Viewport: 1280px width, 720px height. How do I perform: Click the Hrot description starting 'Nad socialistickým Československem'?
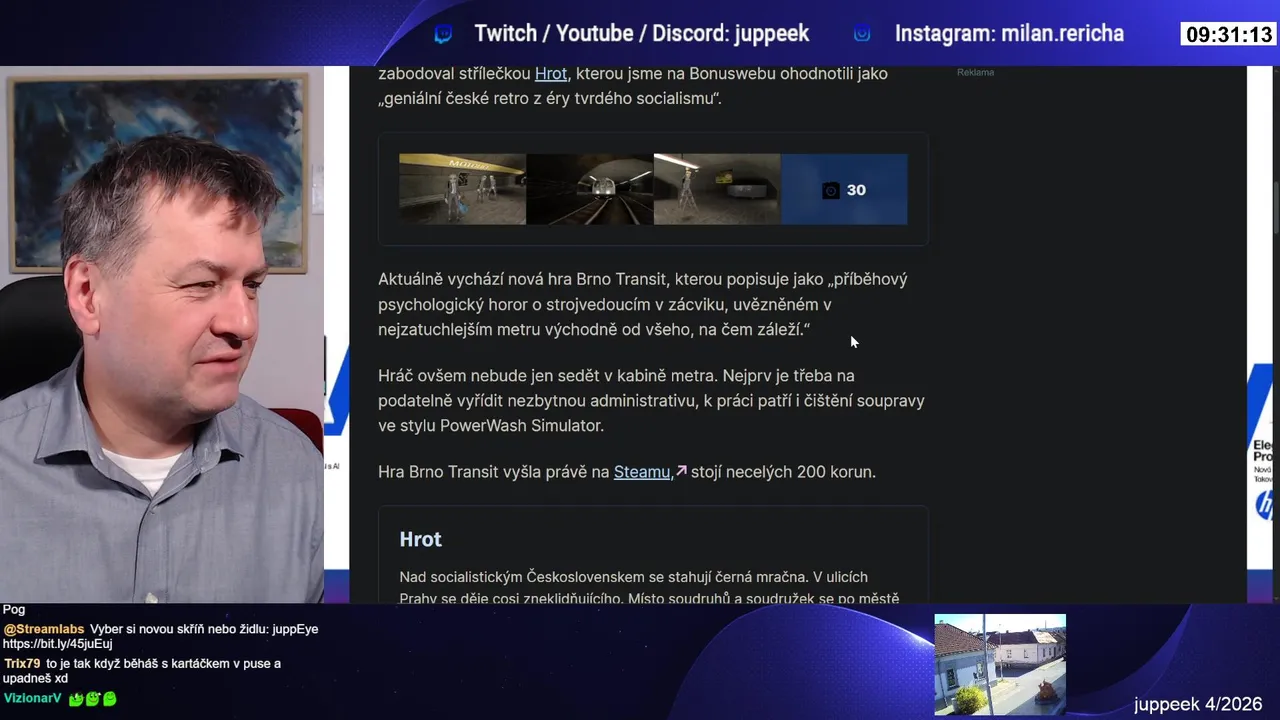pos(649,588)
